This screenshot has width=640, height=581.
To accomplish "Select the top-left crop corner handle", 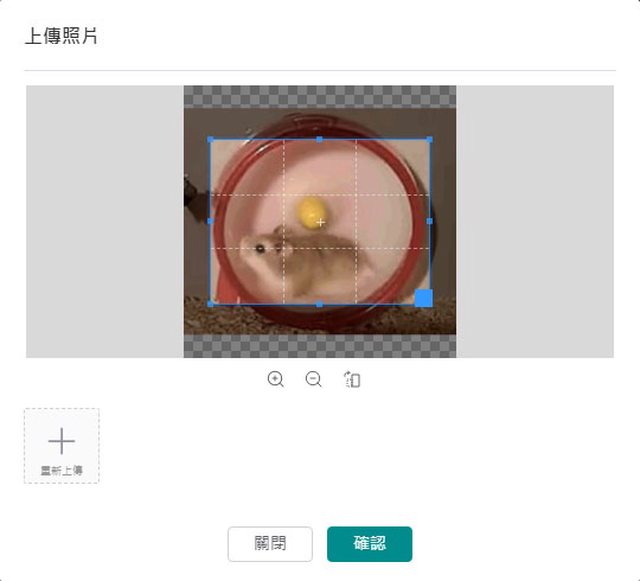I will click(211, 140).
